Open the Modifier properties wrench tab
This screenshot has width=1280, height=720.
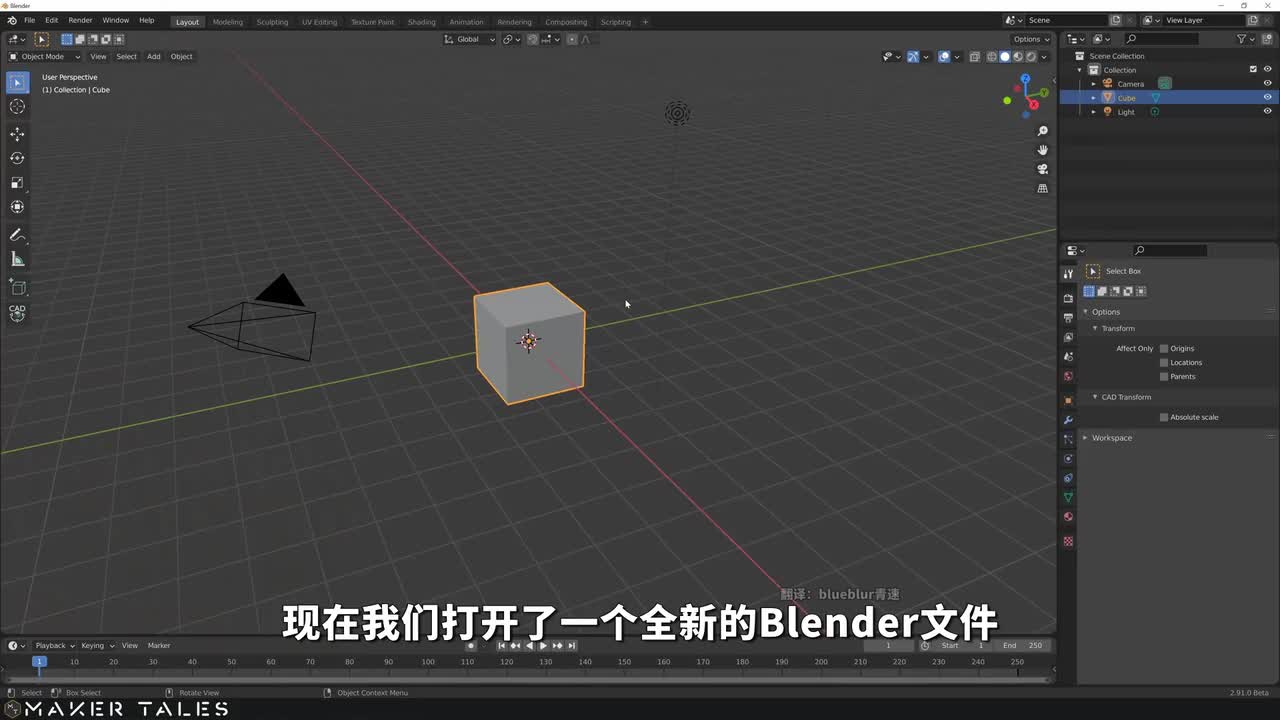coord(1068,420)
